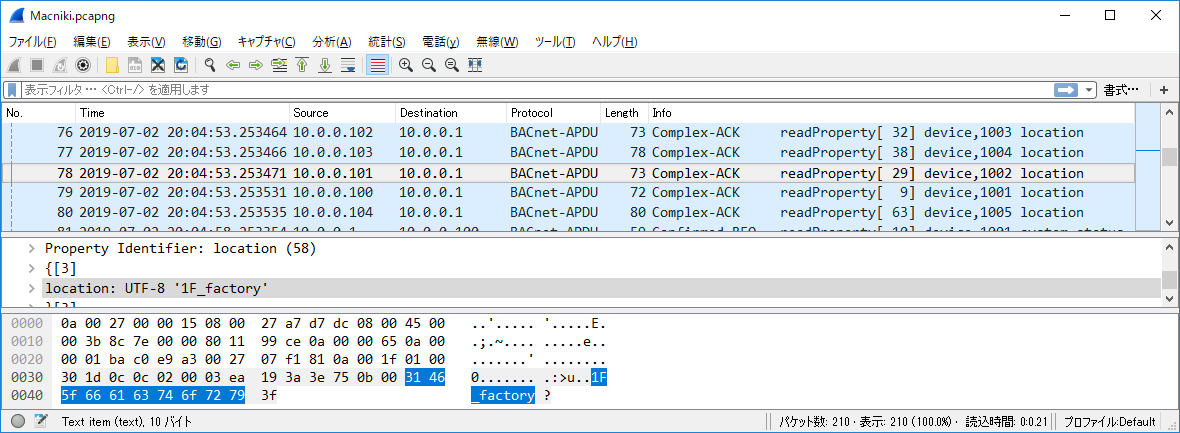1180x433 pixels.
Task: Select packet 77 from 10.0.0.103
Action: (568, 152)
